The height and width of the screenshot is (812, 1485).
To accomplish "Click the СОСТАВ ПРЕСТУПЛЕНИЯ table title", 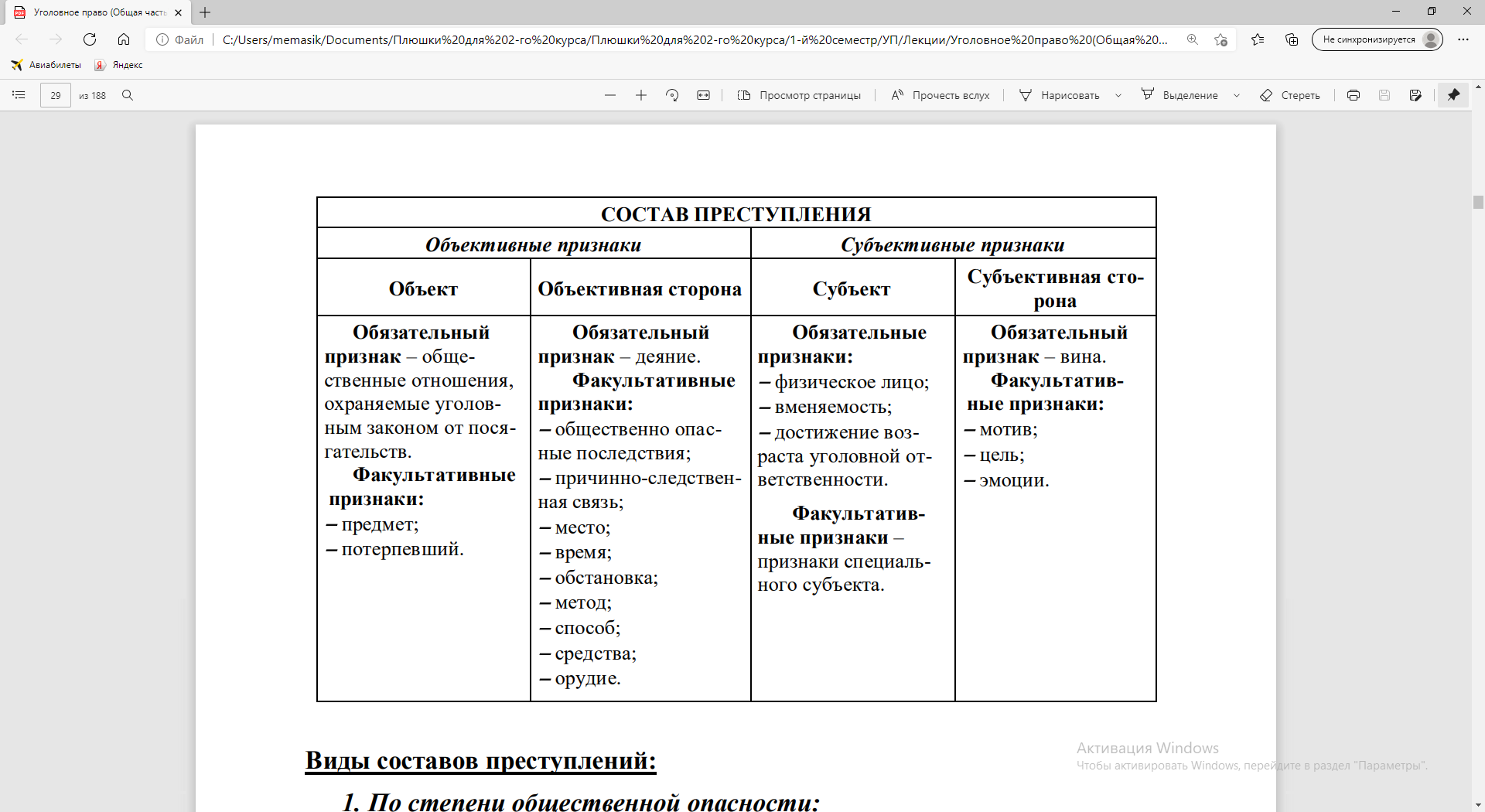I will point(736,214).
